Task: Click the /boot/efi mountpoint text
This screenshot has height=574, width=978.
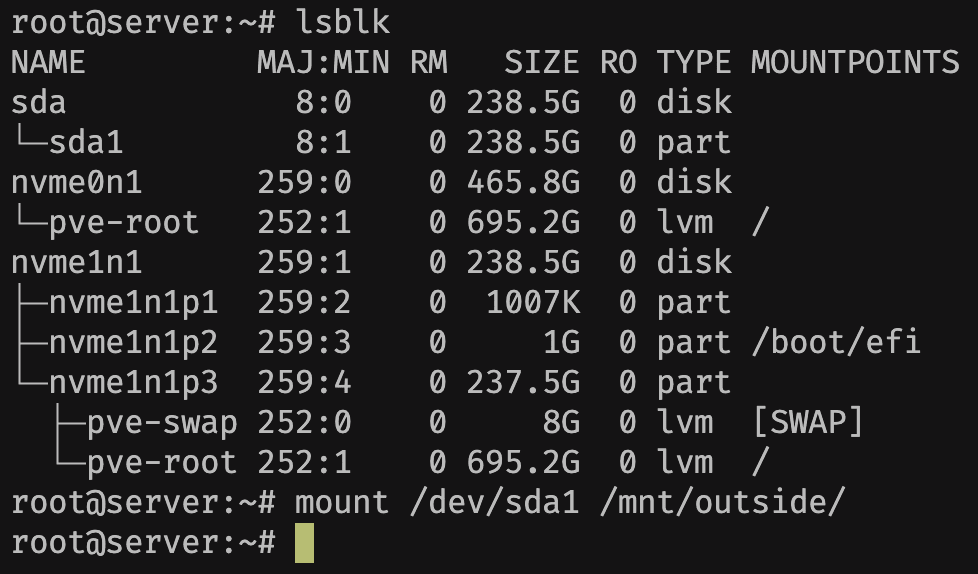Action: (x=836, y=342)
